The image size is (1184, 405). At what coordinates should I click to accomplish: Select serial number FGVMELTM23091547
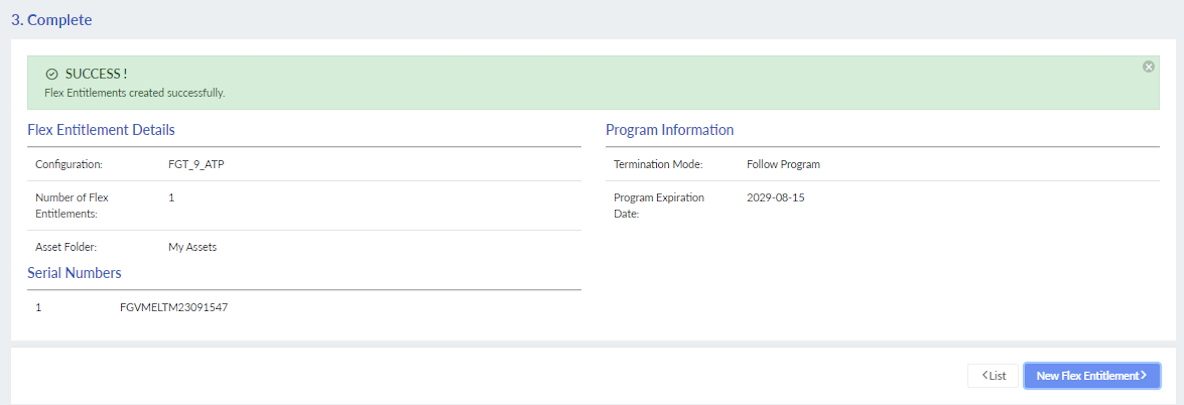pos(173,307)
